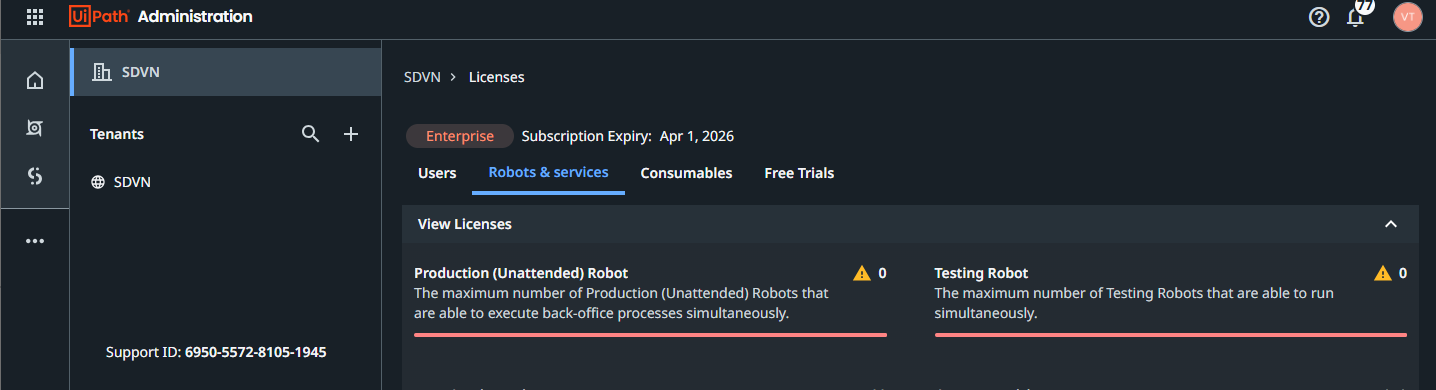Open the second sidebar icon below Home

(35, 128)
